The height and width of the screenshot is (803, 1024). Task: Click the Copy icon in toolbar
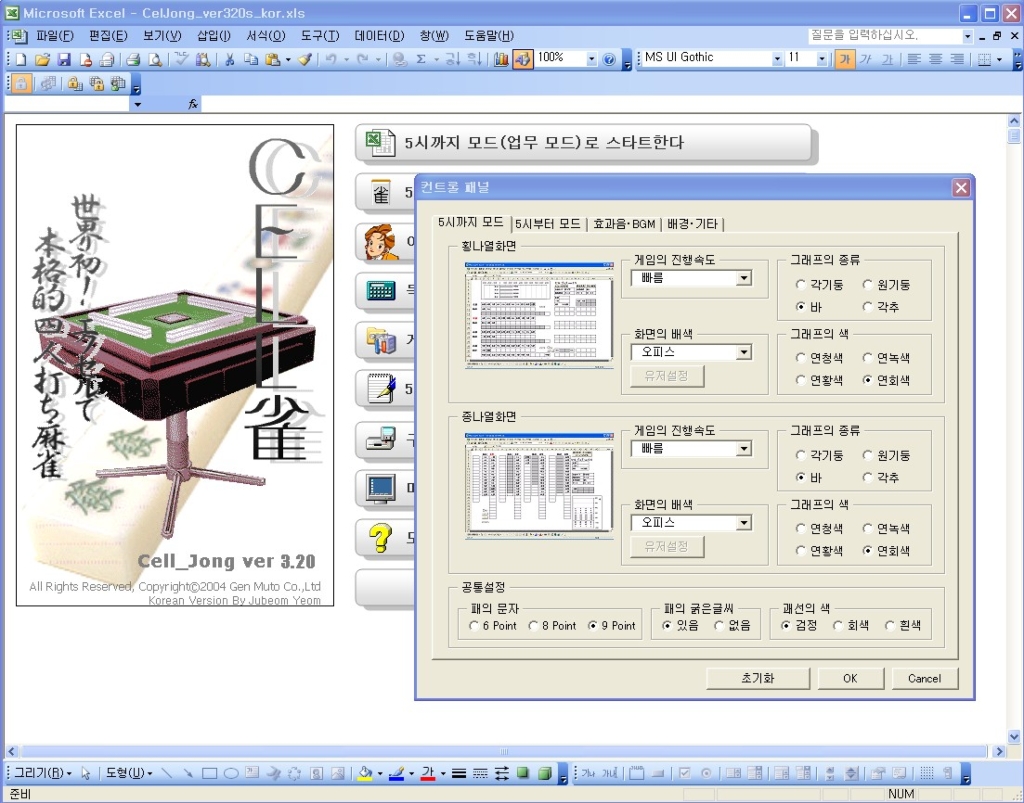tap(251, 59)
